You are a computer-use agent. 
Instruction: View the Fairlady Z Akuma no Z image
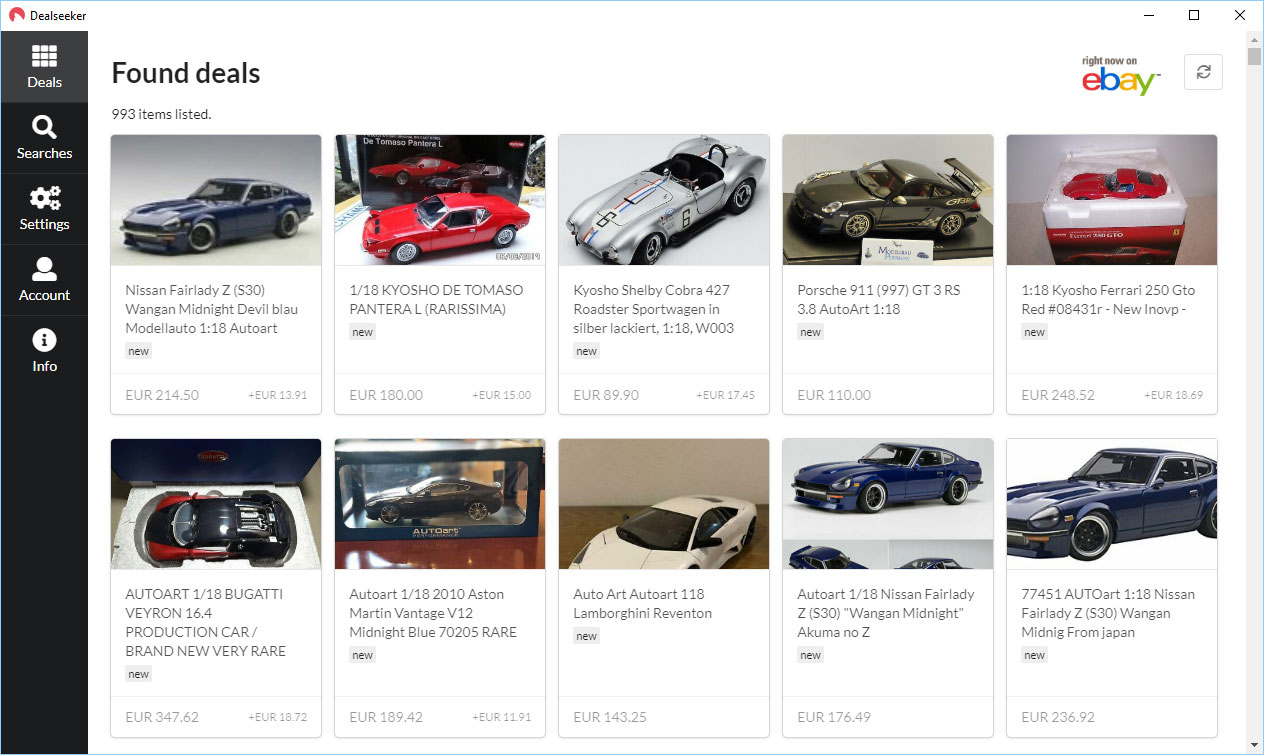point(888,504)
